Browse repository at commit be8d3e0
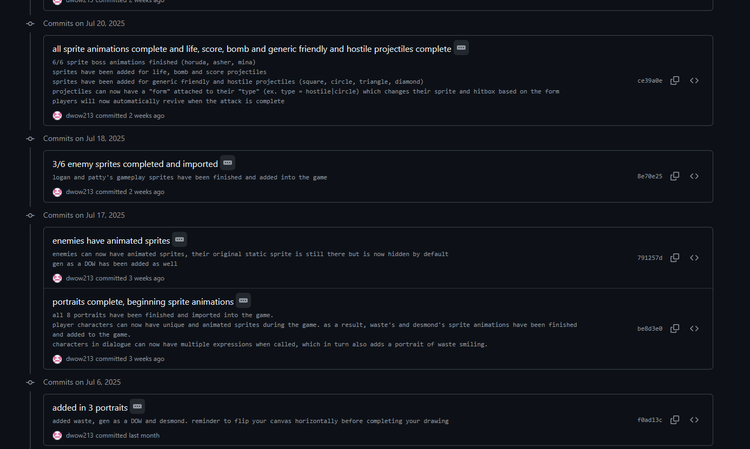 pos(694,329)
